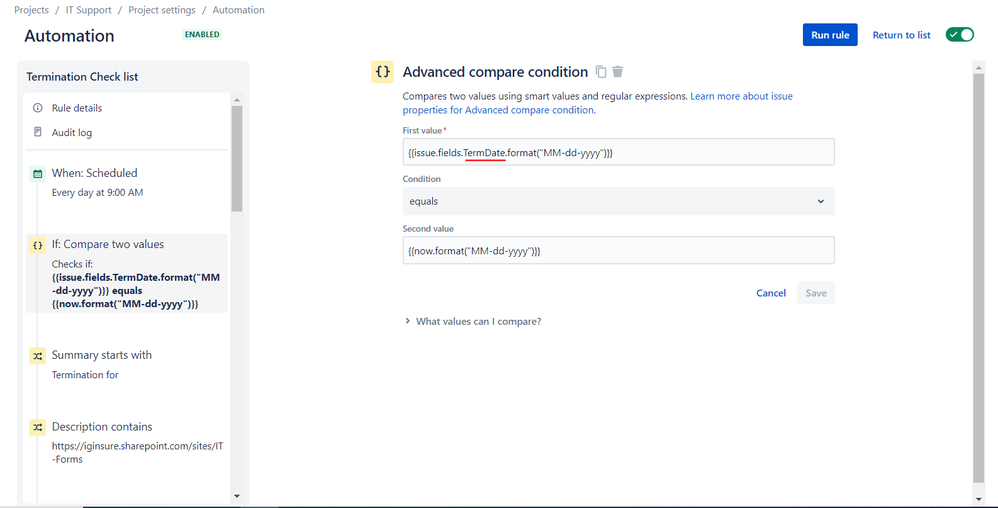Click the ENABLED status badge
The image size is (998, 508).
[202, 34]
